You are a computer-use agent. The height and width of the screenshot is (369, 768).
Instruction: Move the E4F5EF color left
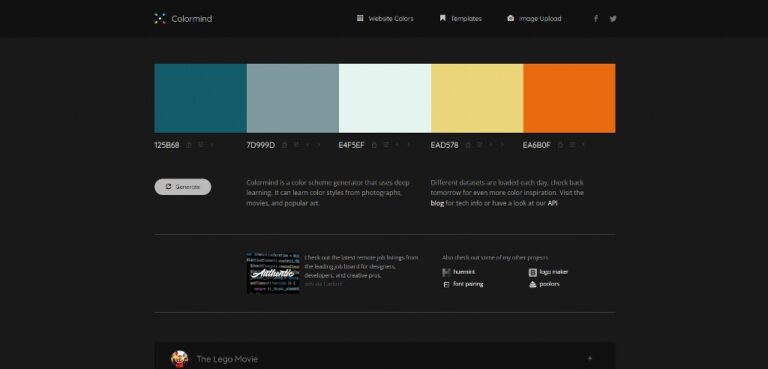pos(397,145)
